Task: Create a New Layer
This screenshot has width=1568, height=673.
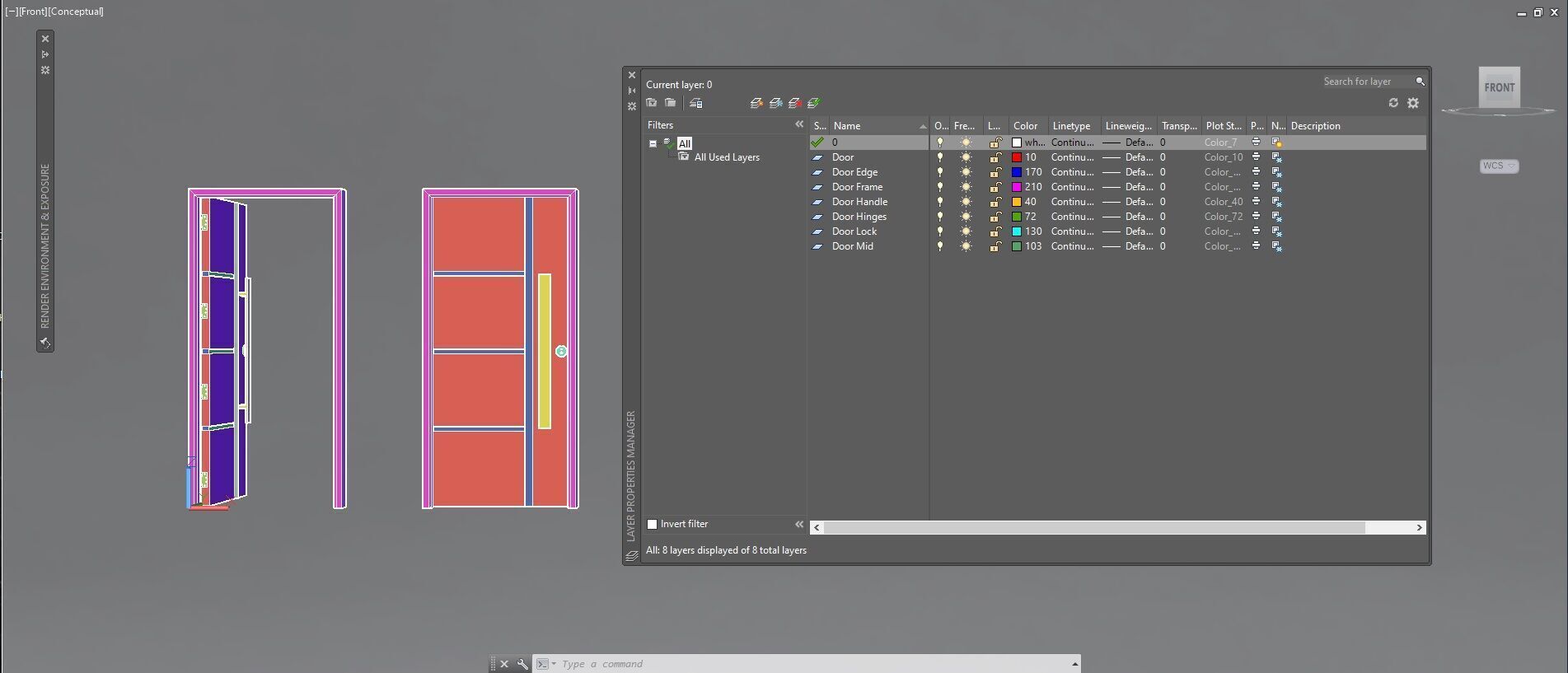Action: click(756, 103)
